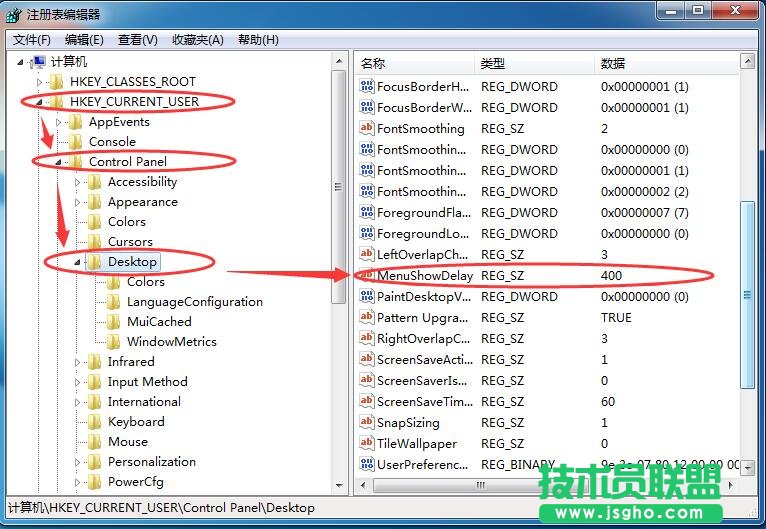Image resolution: width=766 pixels, height=529 pixels.
Task: Expand the Accessibility key
Action: pos(78,182)
